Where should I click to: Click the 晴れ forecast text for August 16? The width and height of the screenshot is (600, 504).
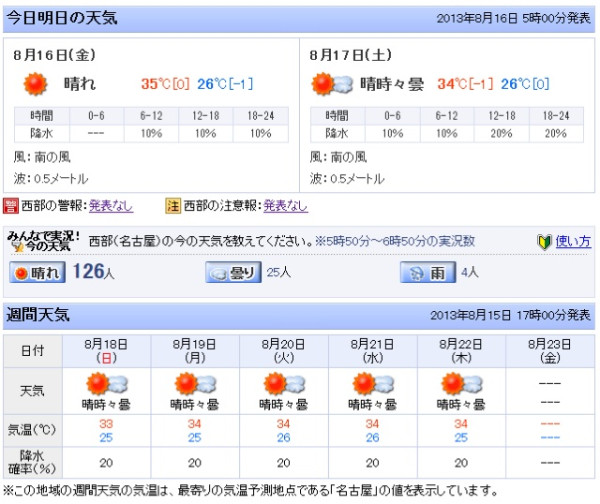coord(80,84)
